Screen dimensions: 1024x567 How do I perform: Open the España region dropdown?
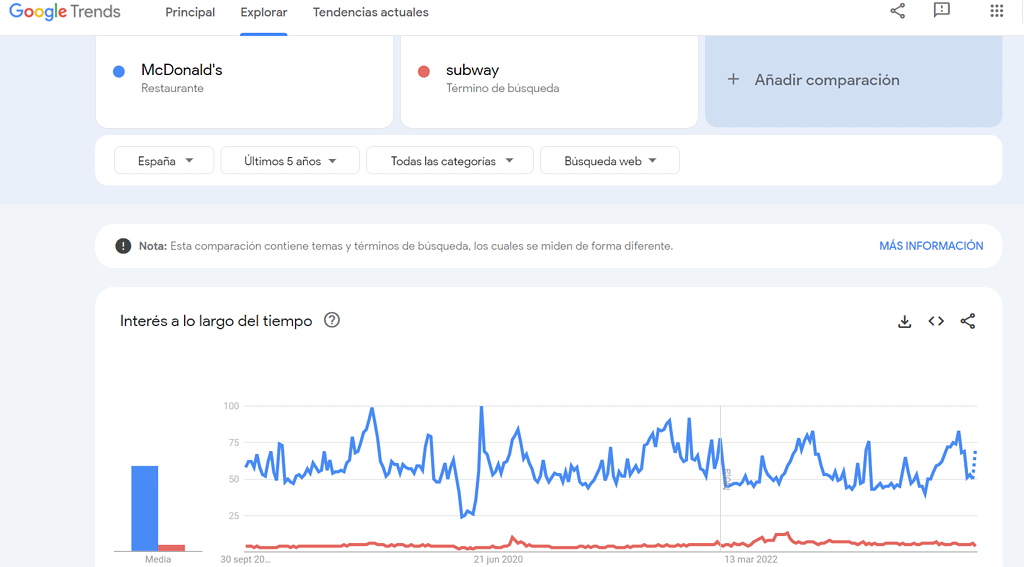[x=164, y=161]
